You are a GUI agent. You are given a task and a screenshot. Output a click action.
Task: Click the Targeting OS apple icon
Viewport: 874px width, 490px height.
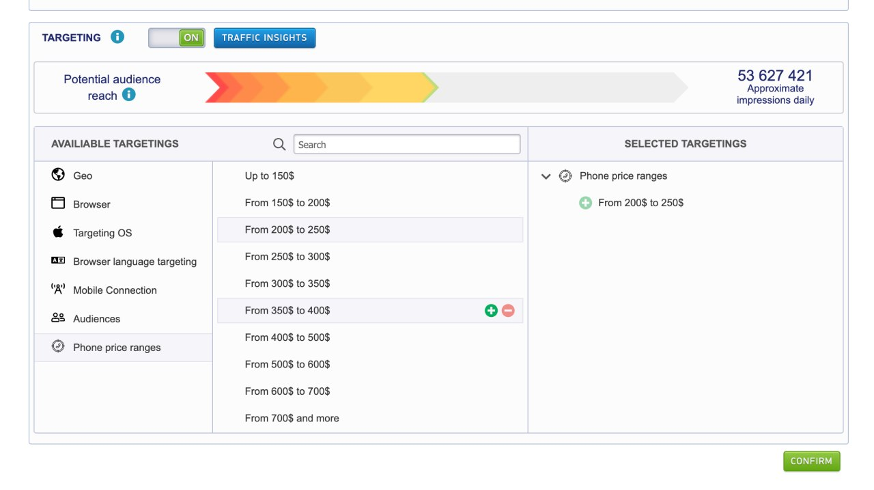[x=58, y=232]
